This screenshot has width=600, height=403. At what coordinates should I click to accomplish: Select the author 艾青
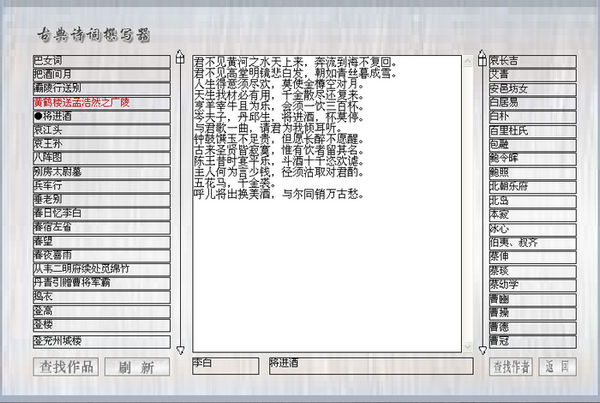click(x=533, y=75)
